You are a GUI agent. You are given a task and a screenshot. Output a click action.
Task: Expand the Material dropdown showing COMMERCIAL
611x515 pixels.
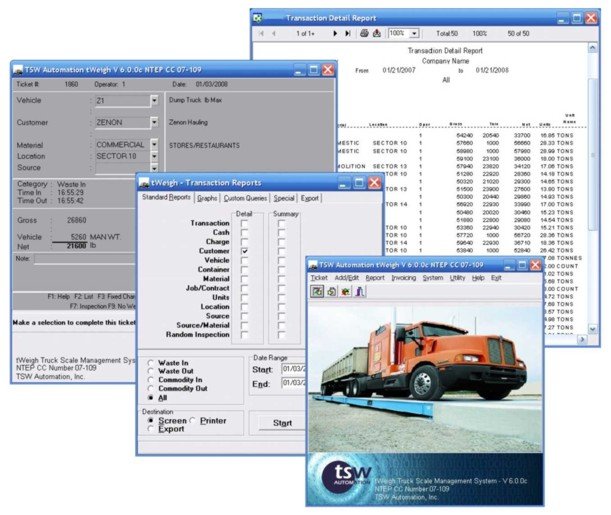(155, 145)
